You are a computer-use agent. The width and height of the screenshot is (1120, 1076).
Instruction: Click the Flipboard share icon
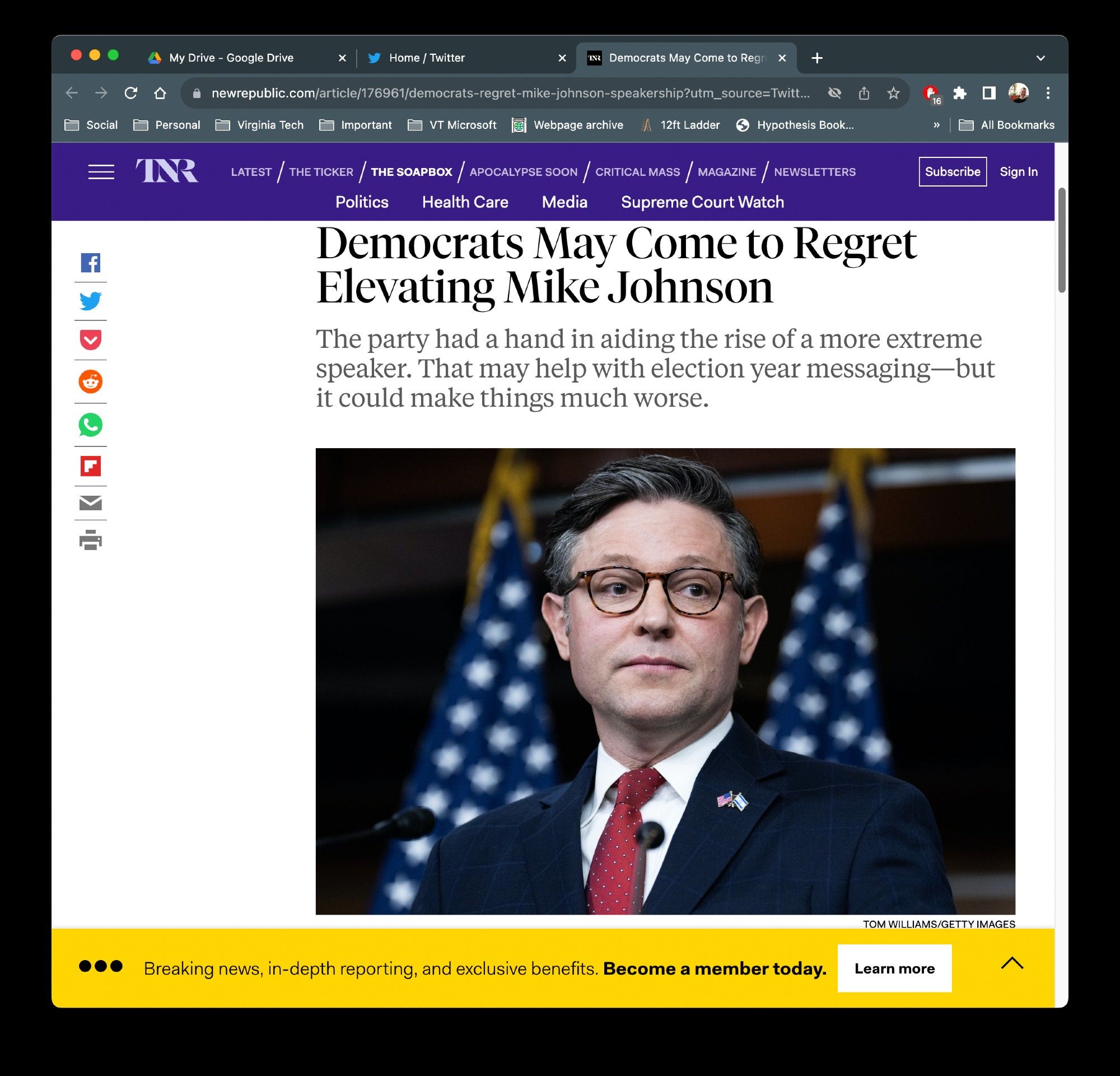pos(90,464)
